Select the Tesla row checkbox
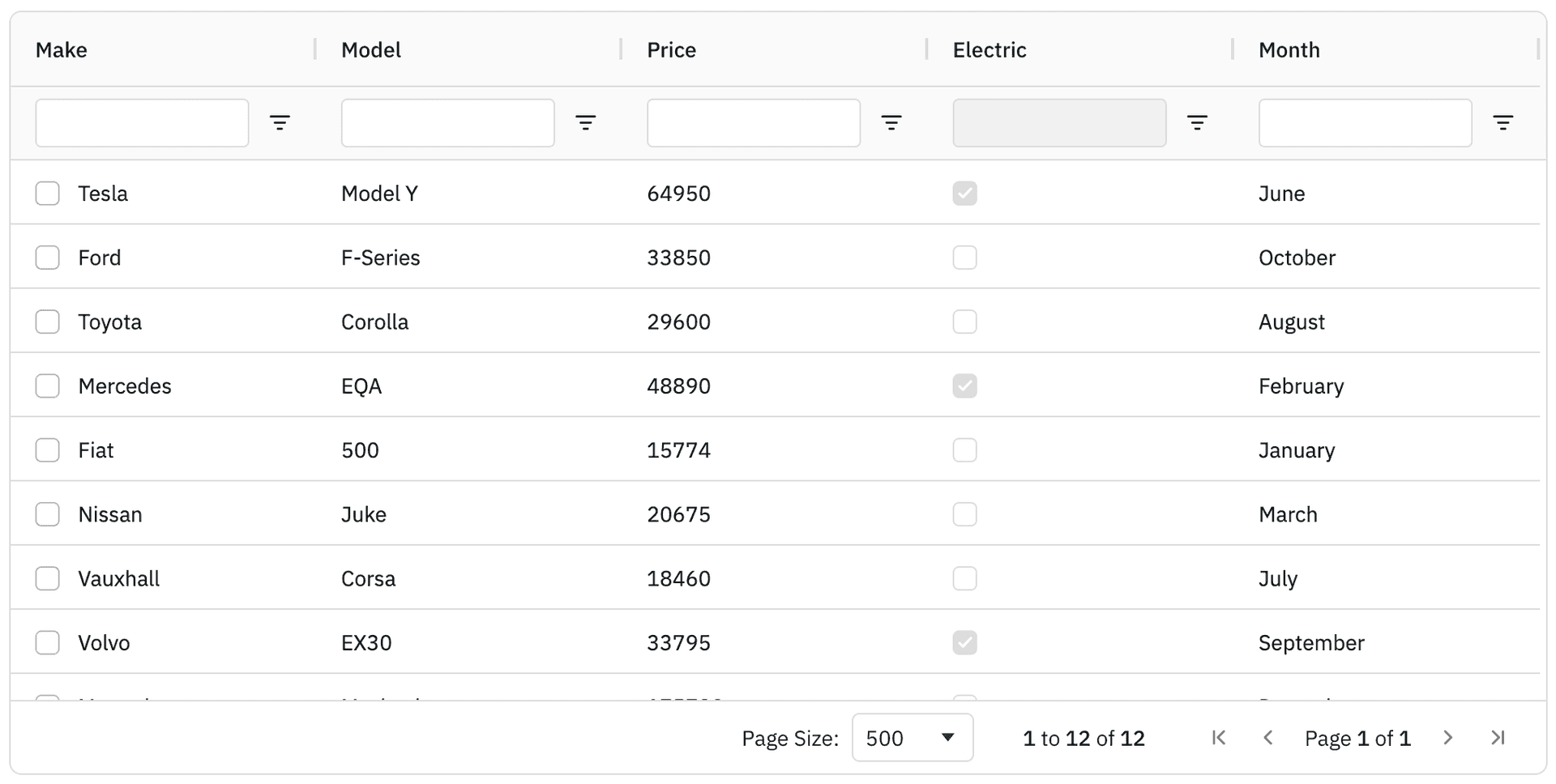The height and width of the screenshot is (784, 1556). (x=48, y=194)
